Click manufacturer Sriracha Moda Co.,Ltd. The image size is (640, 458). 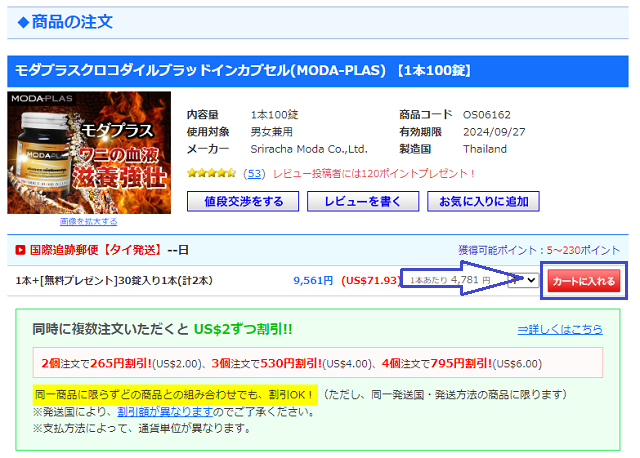309,149
